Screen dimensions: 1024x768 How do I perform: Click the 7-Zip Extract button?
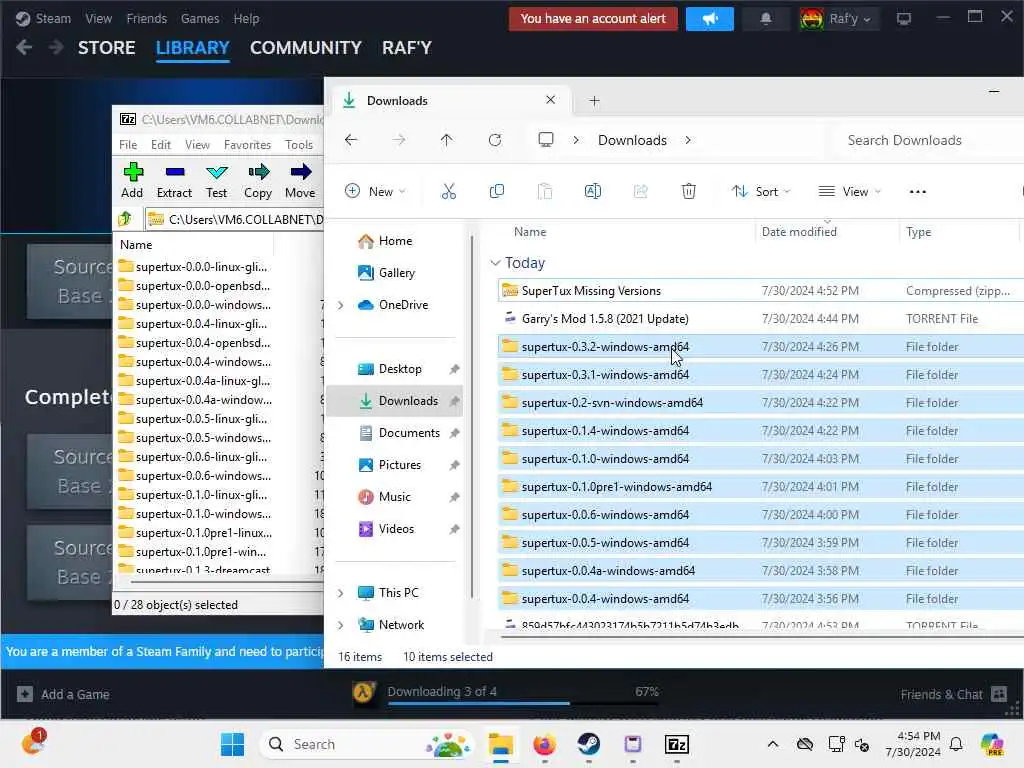(174, 180)
